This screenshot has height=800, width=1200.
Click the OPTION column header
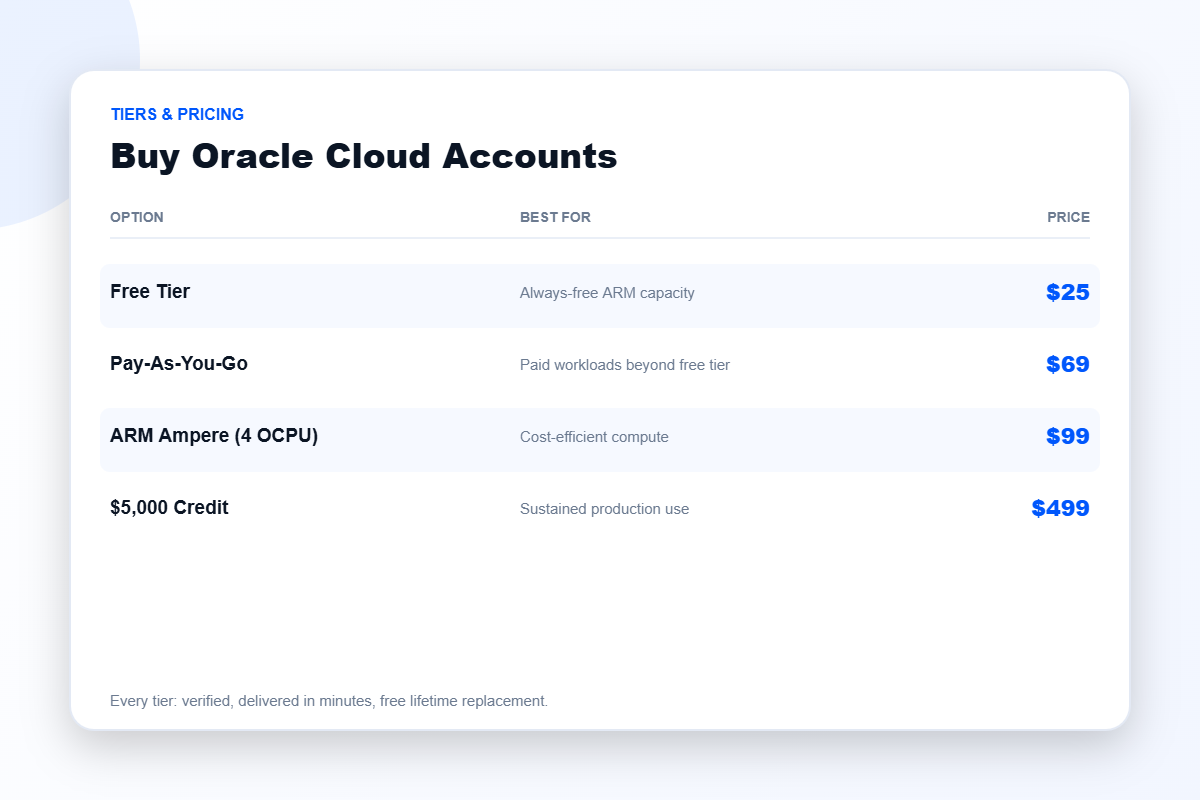137,217
